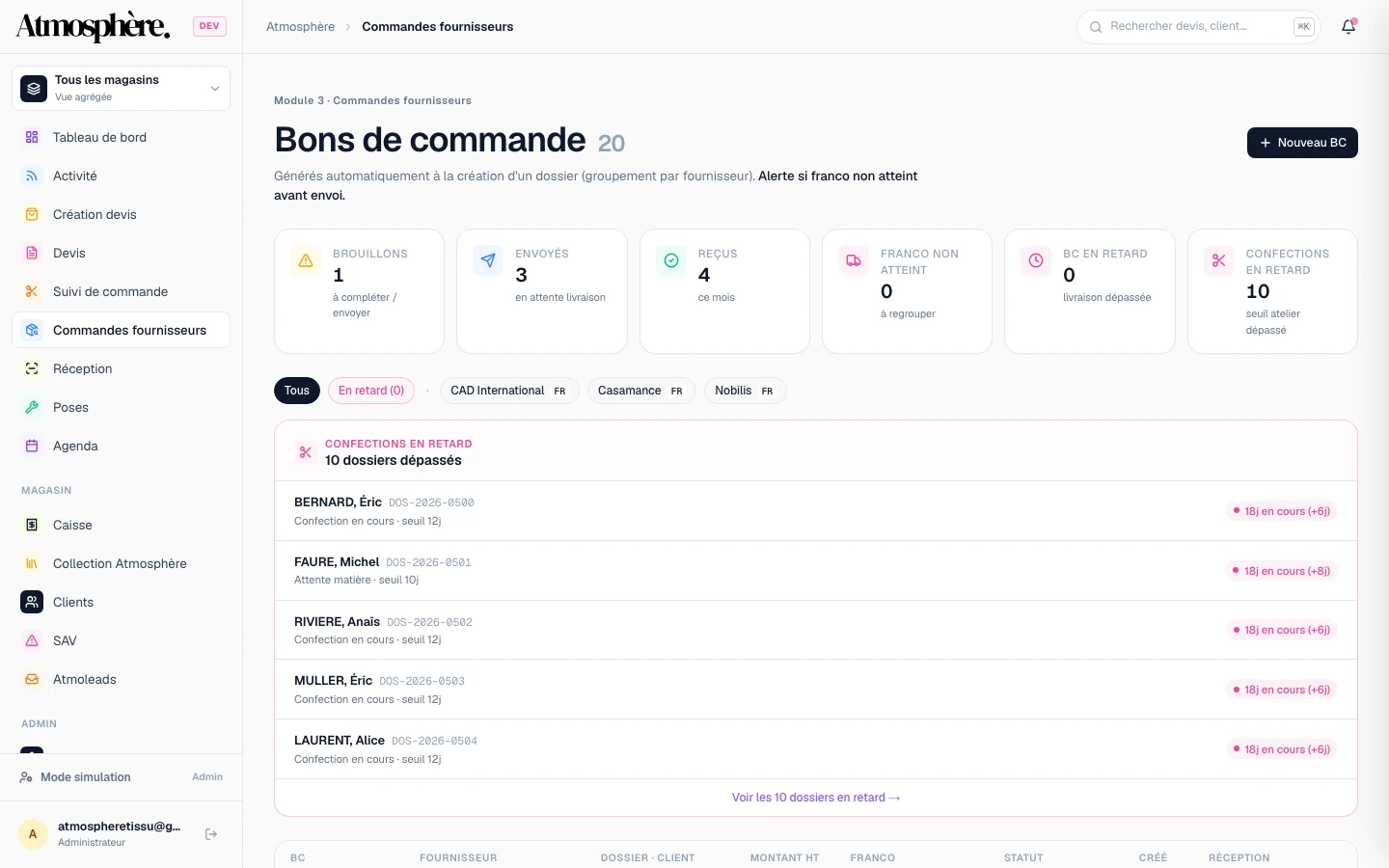Expand the Tous les magasins store selector
The width and height of the screenshot is (1389, 868).
[122, 89]
